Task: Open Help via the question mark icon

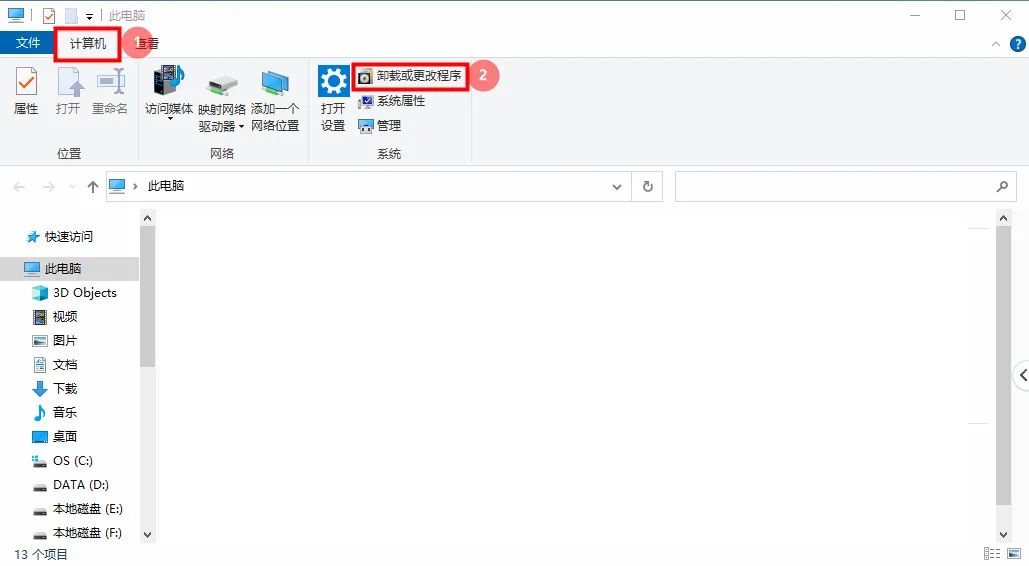Action: pos(1017,44)
